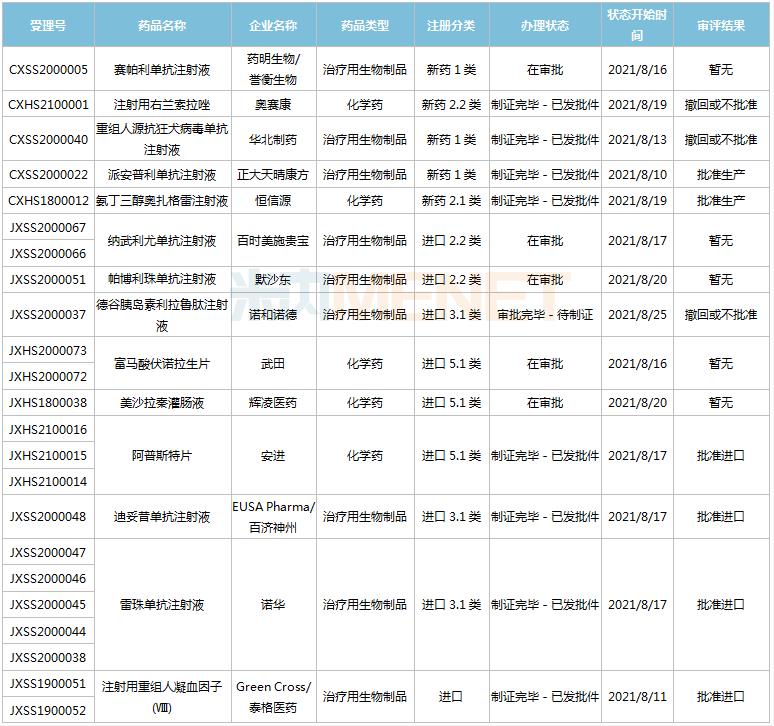
Task: Select cell JXSS2000051
Action: pos(48,279)
